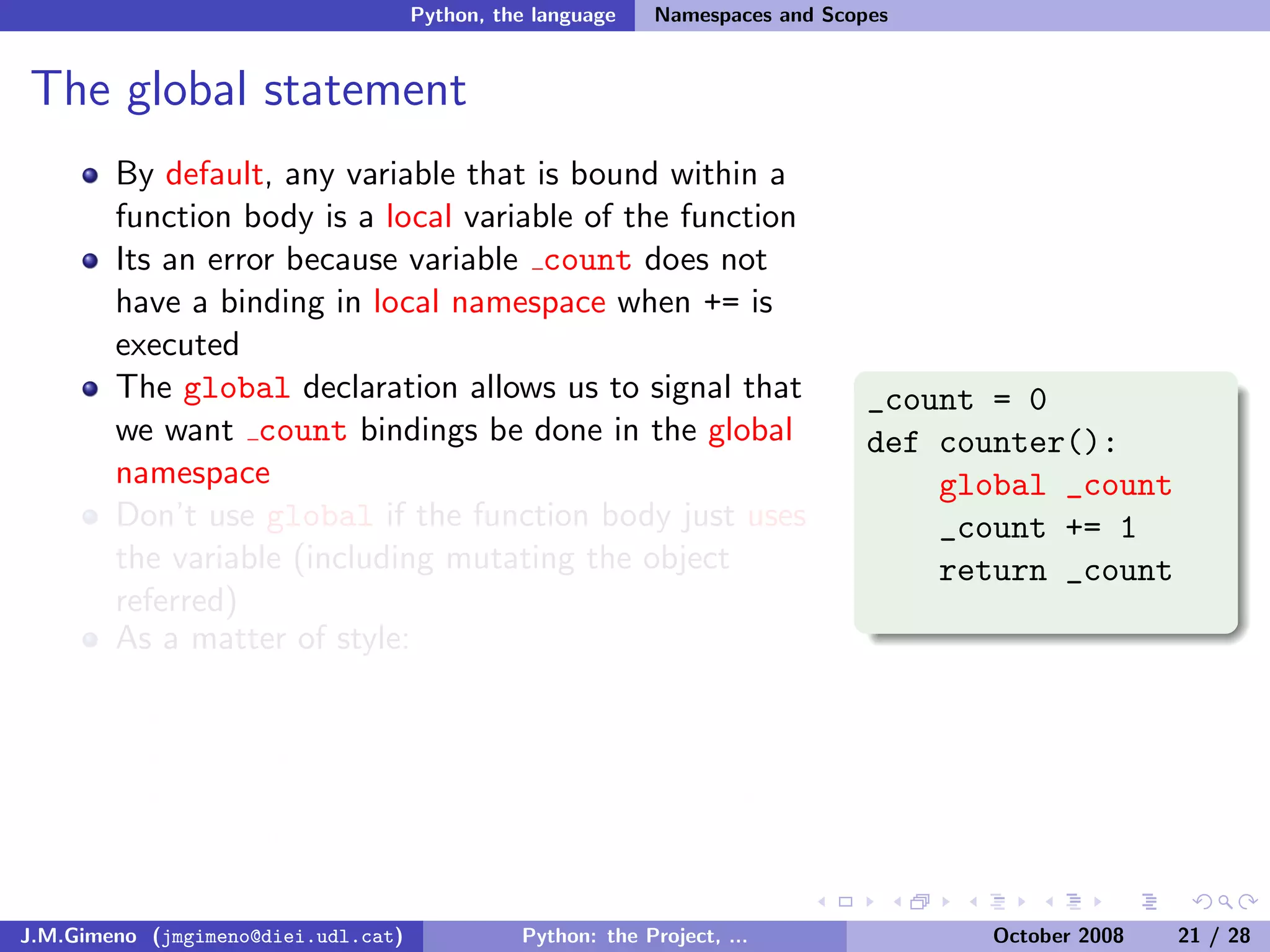Click the presentation outline icon

coord(1149,902)
